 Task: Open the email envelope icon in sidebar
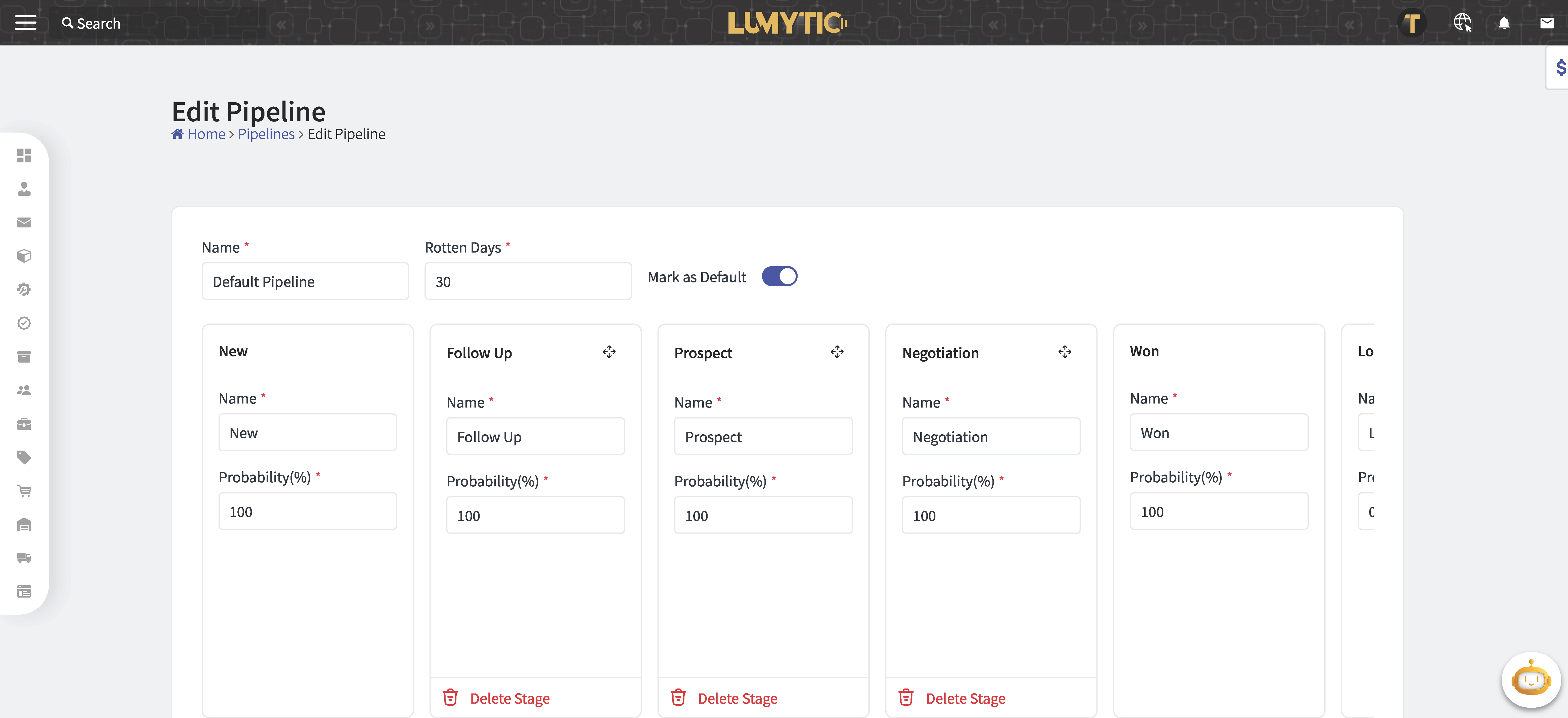[24, 222]
